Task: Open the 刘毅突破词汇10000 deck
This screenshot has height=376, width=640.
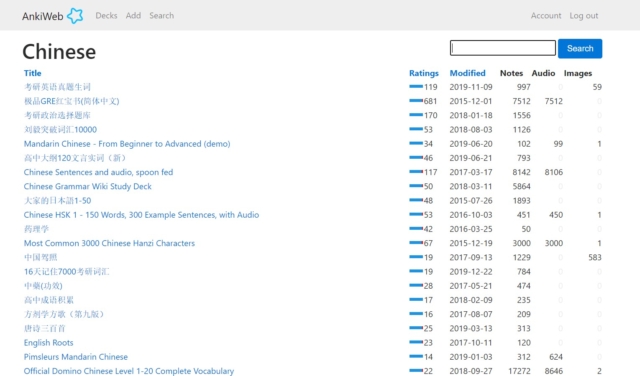Action: coord(60,129)
